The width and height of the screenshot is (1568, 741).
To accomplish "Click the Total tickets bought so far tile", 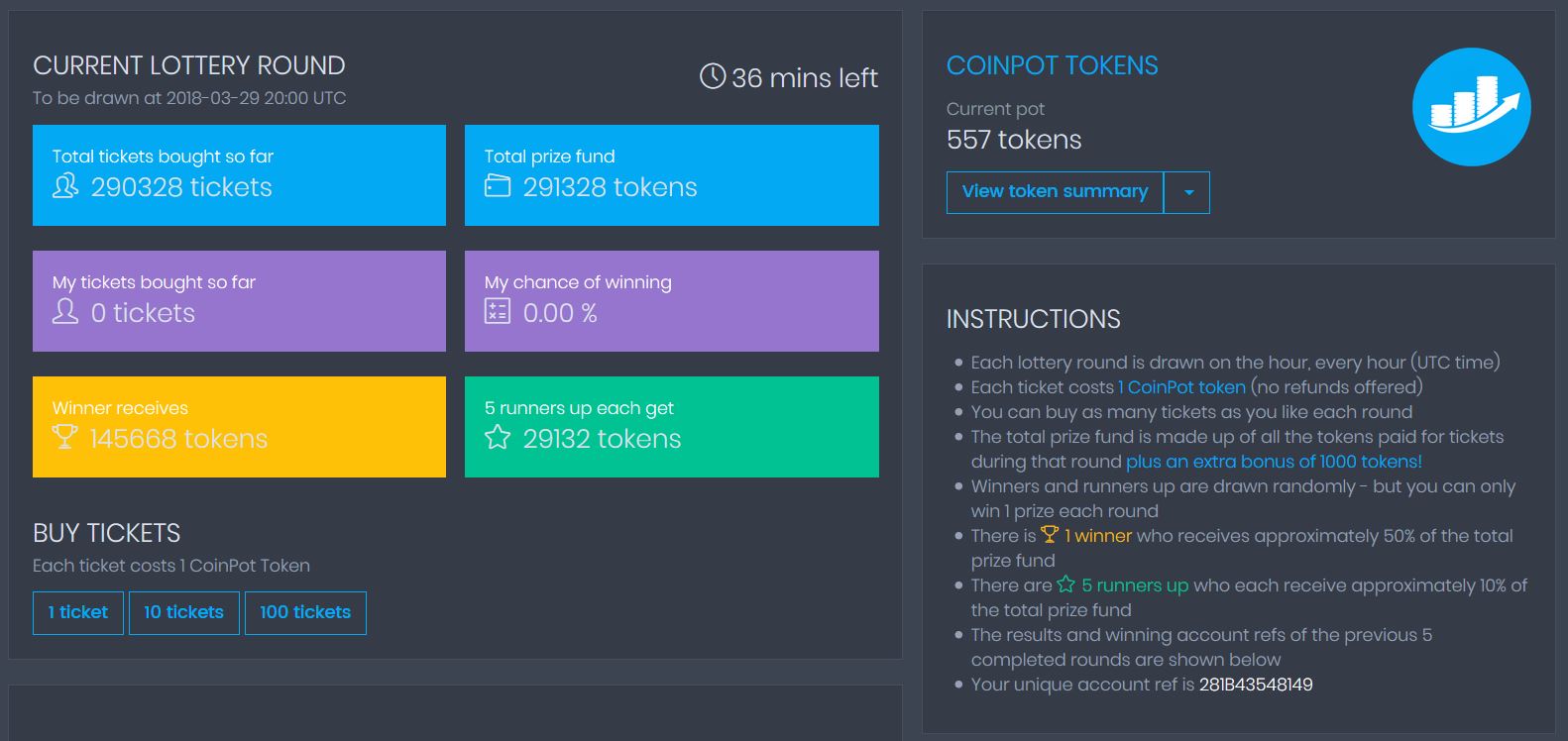I will coord(239,175).
